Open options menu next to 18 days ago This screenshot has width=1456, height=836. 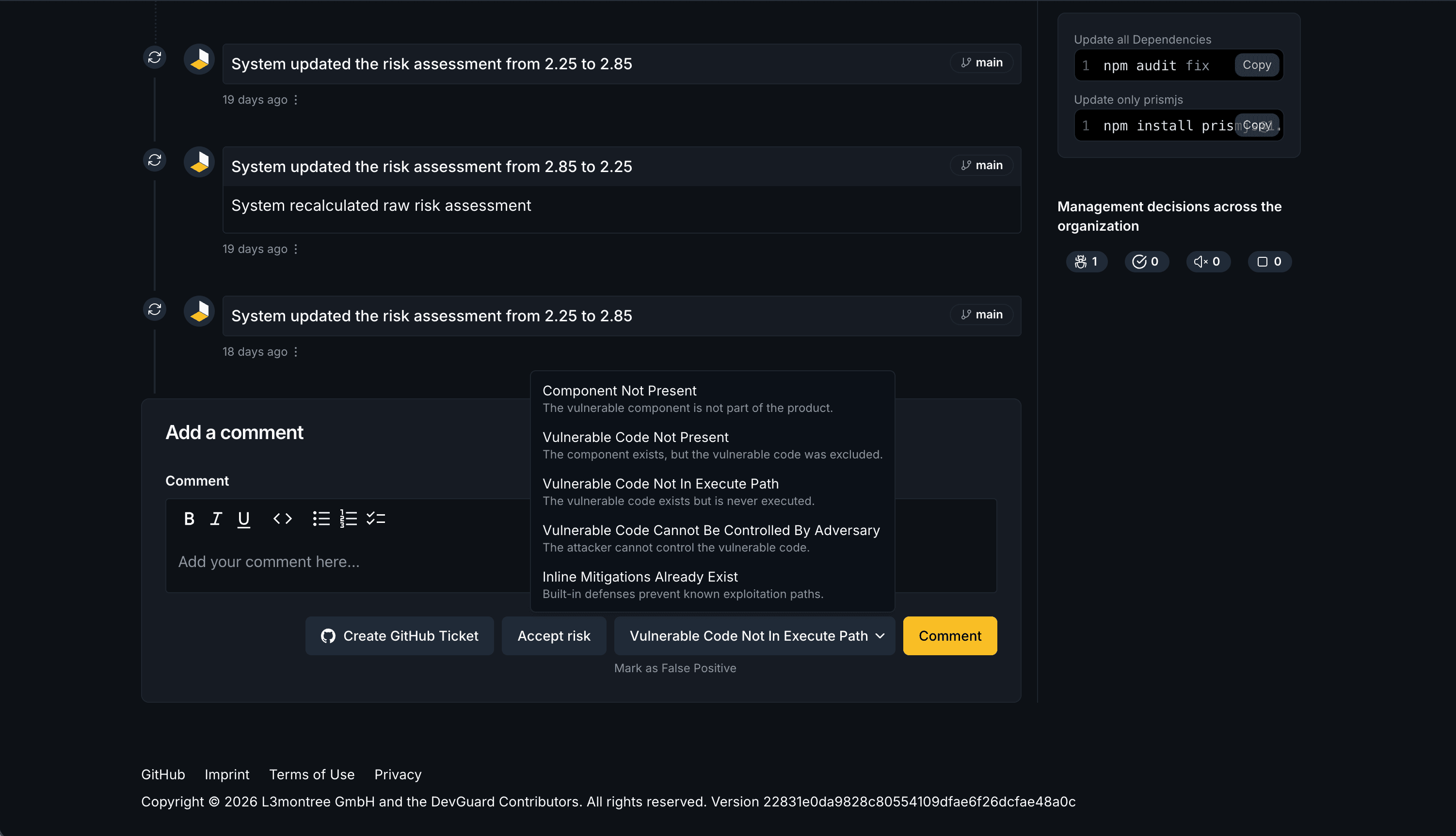pos(296,351)
